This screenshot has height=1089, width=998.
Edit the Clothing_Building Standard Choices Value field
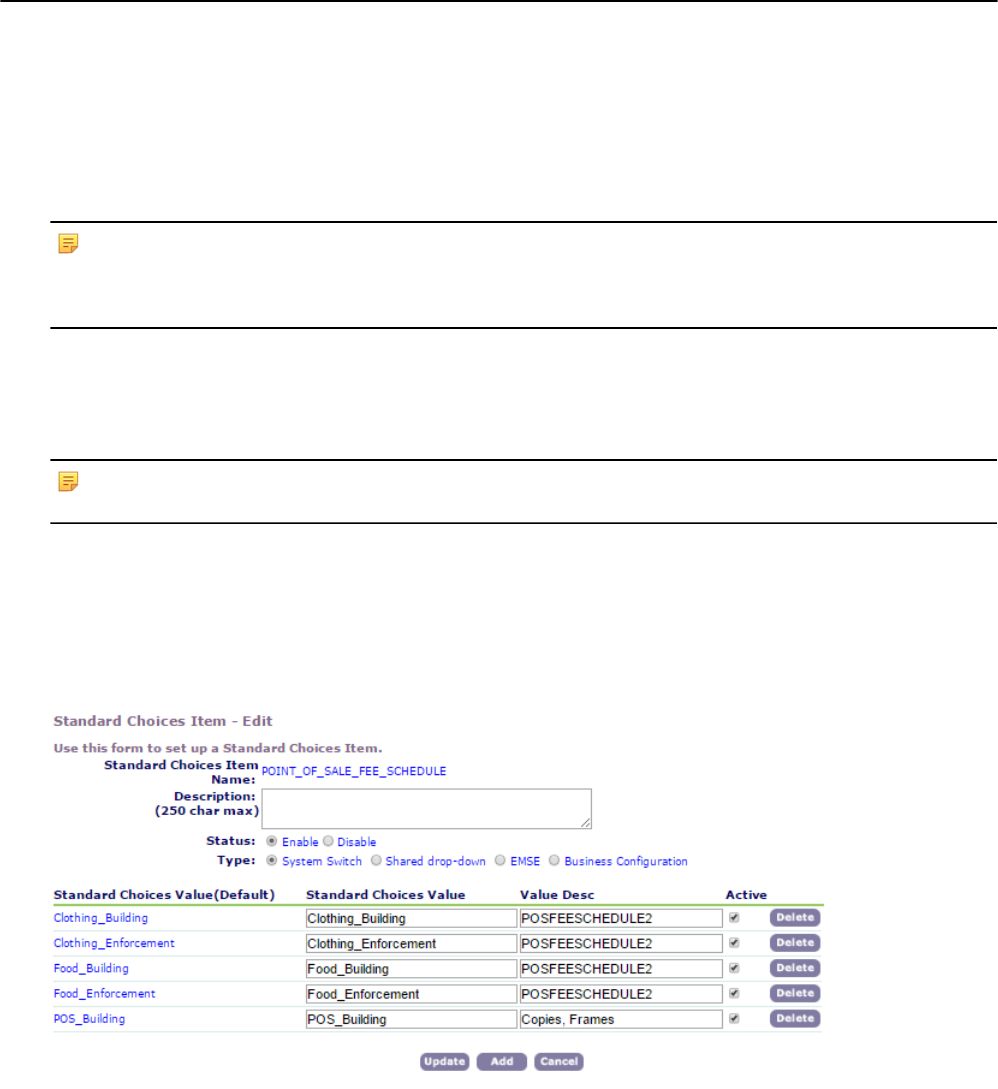coord(411,918)
